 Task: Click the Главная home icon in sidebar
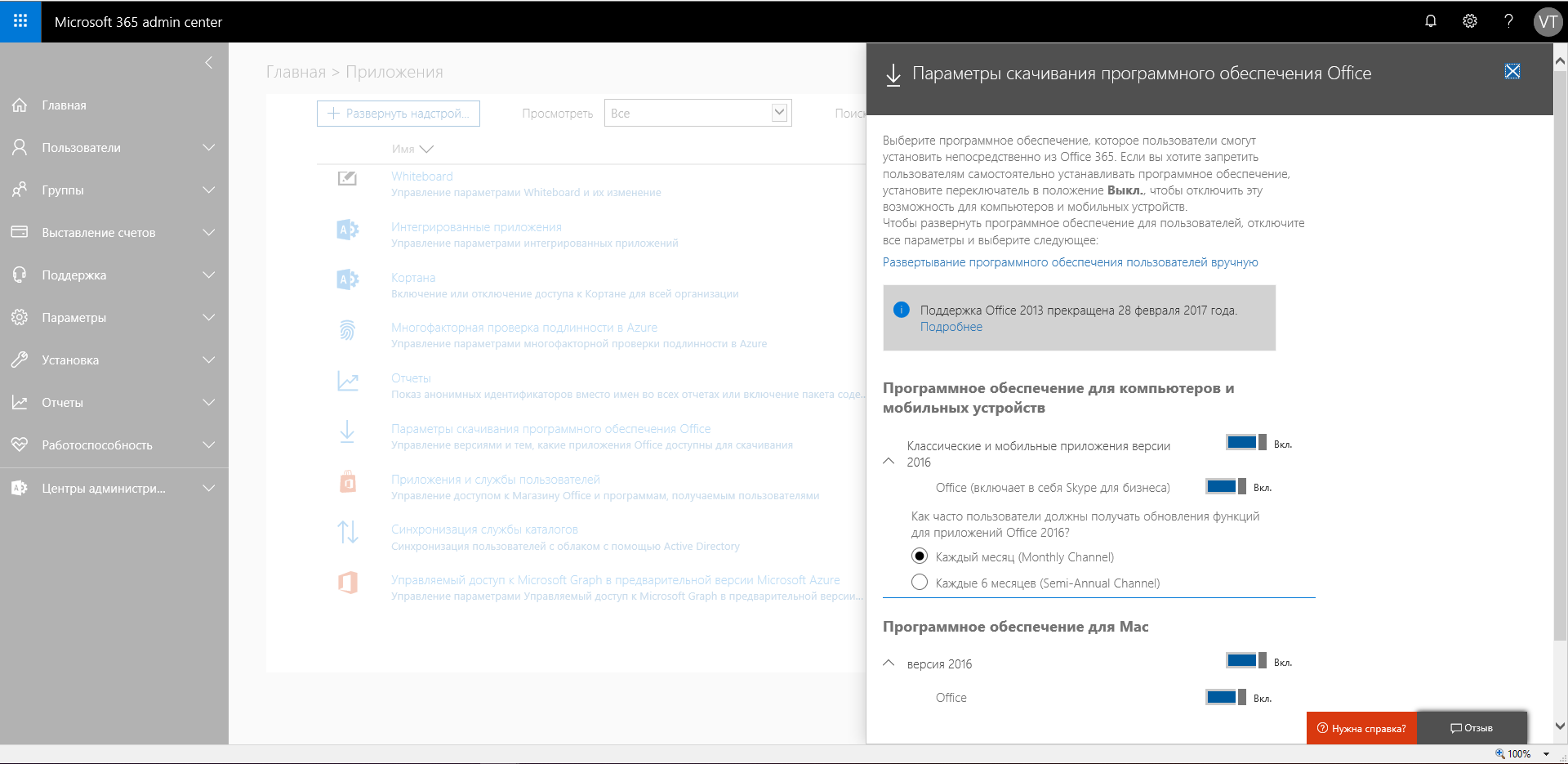pos(20,105)
